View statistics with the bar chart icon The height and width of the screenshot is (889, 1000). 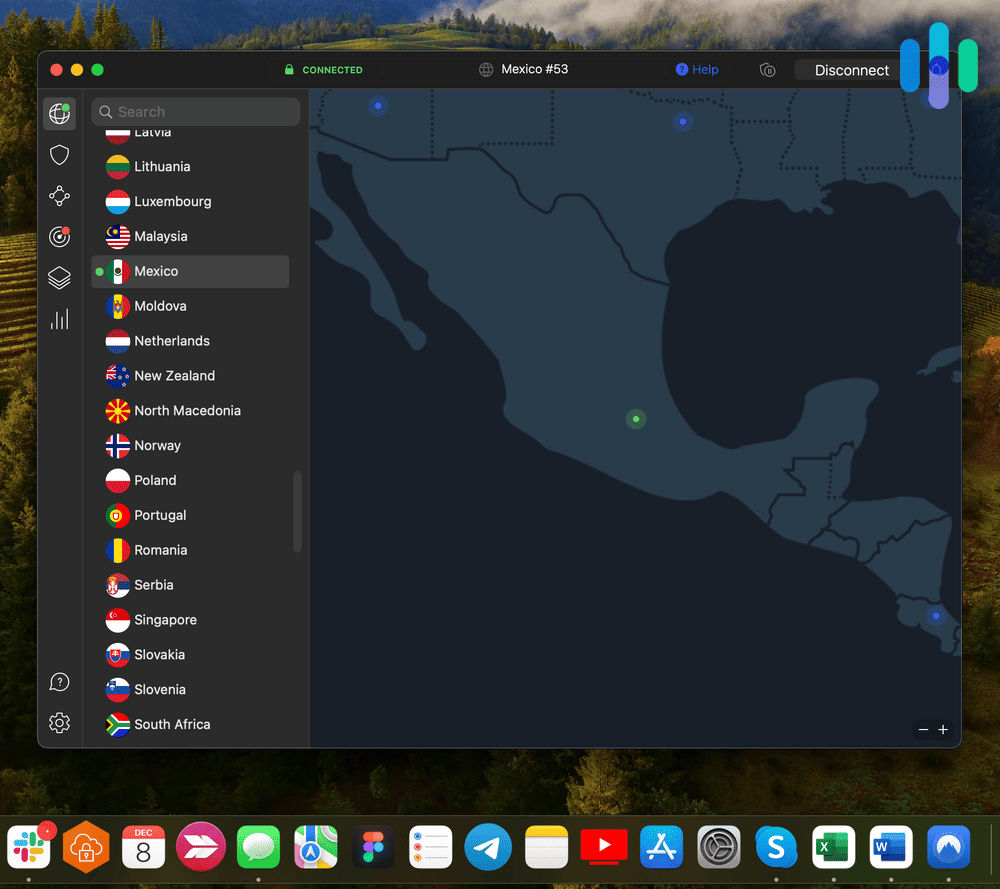tap(59, 319)
